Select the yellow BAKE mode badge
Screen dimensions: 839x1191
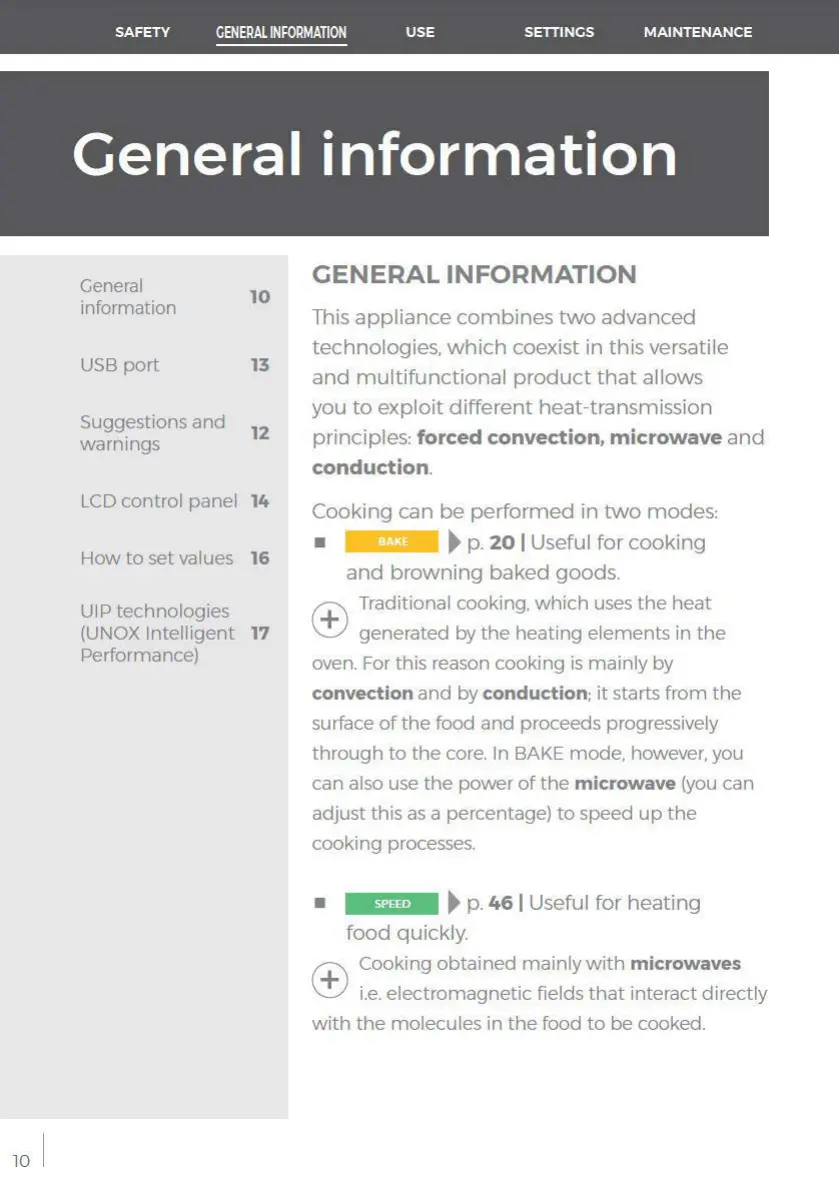coord(392,542)
